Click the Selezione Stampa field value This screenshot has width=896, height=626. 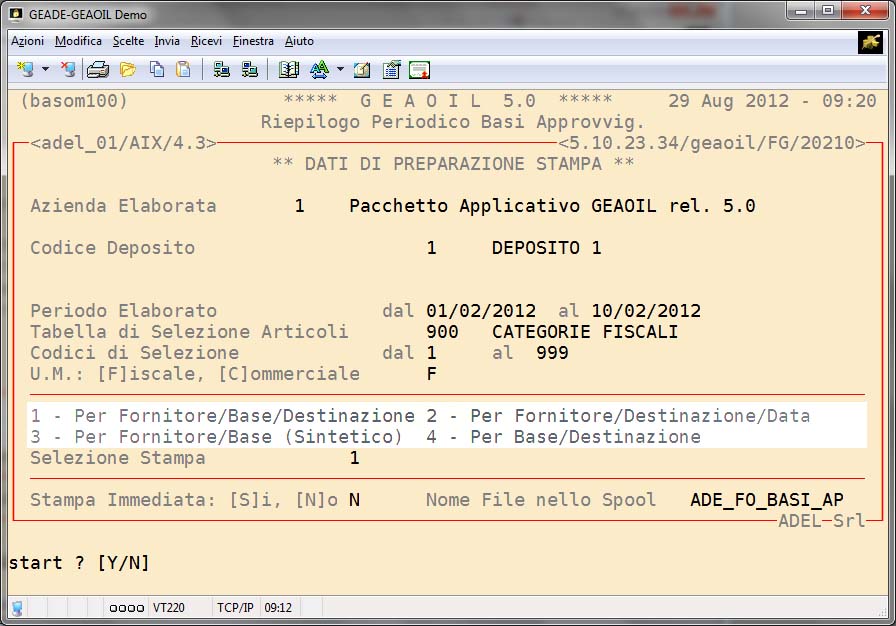pos(354,458)
